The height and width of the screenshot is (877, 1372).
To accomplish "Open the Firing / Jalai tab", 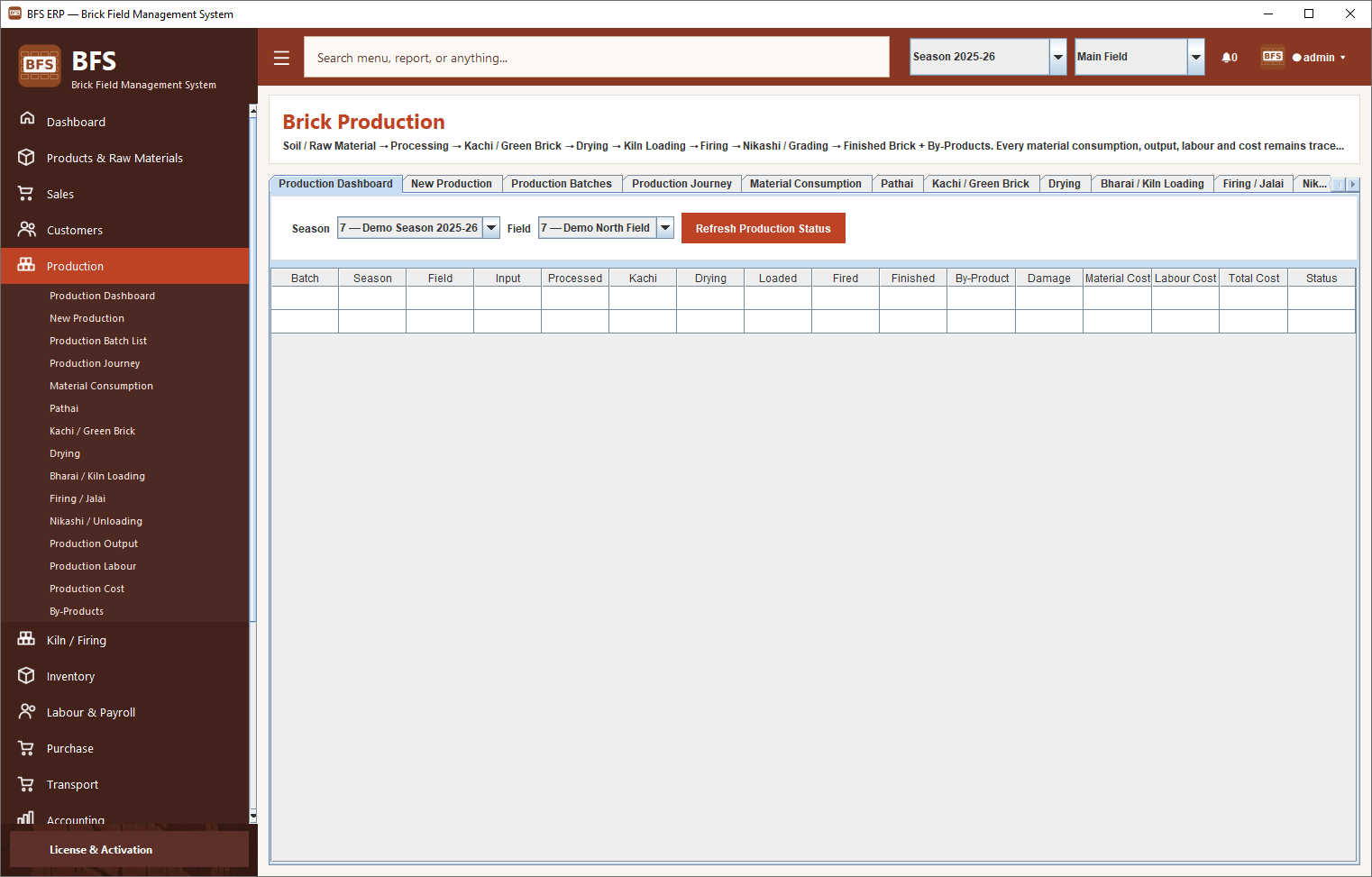I will [1253, 184].
